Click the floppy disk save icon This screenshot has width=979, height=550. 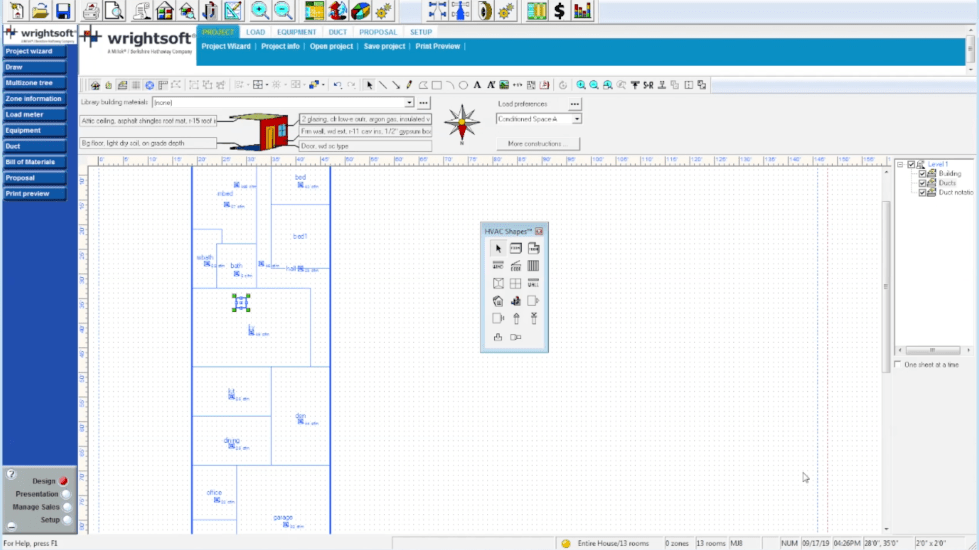pos(63,11)
